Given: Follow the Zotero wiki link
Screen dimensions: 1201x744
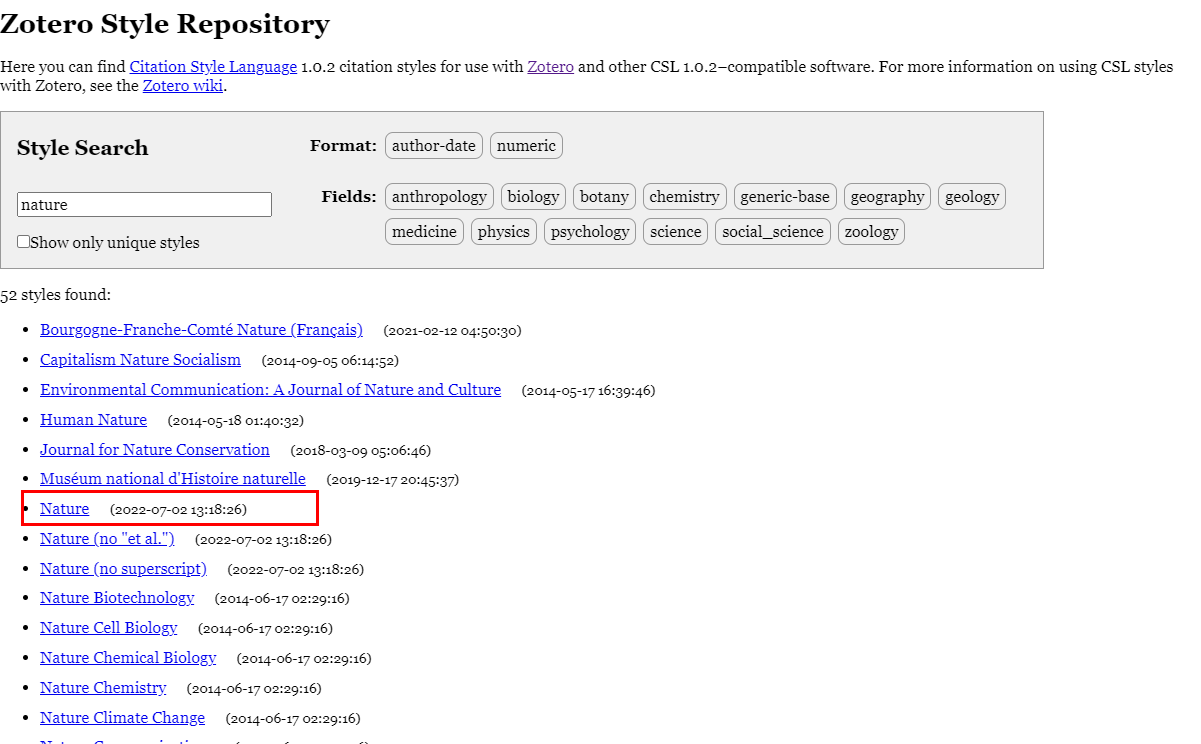Looking at the screenshot, I should coord(183,86).
